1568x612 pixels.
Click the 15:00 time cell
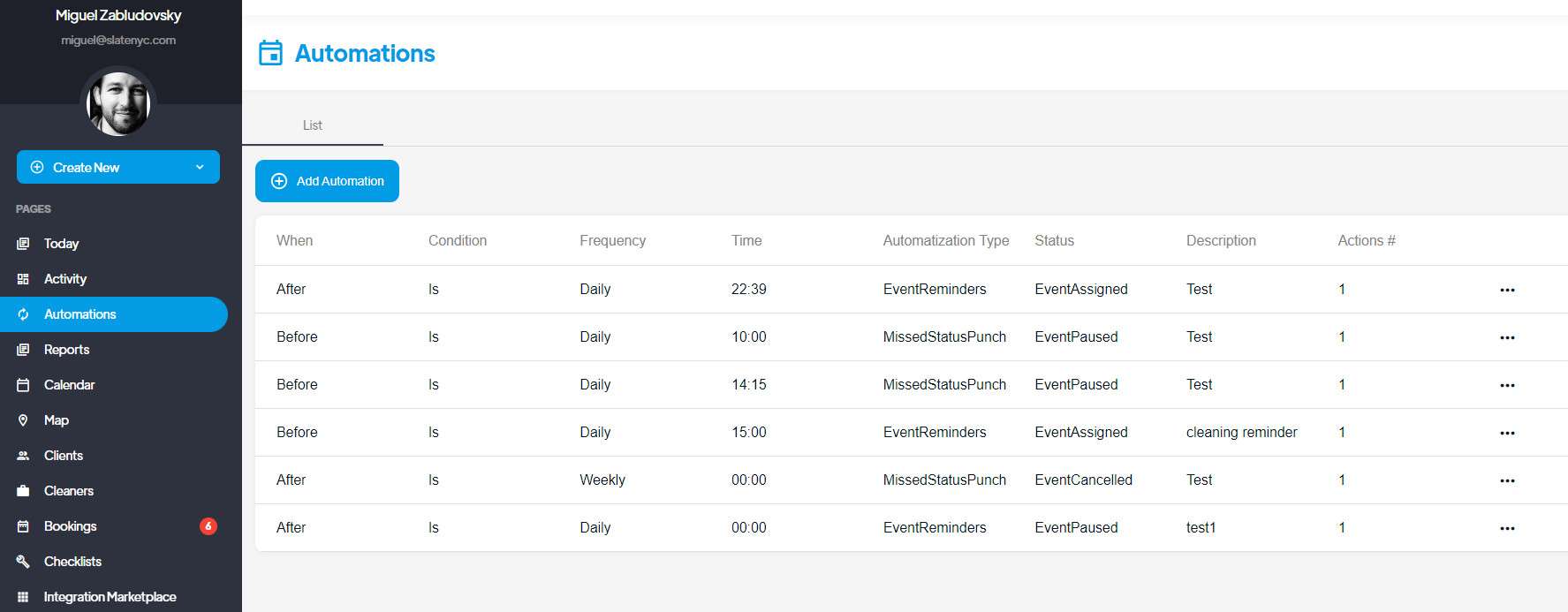[749, 432]
